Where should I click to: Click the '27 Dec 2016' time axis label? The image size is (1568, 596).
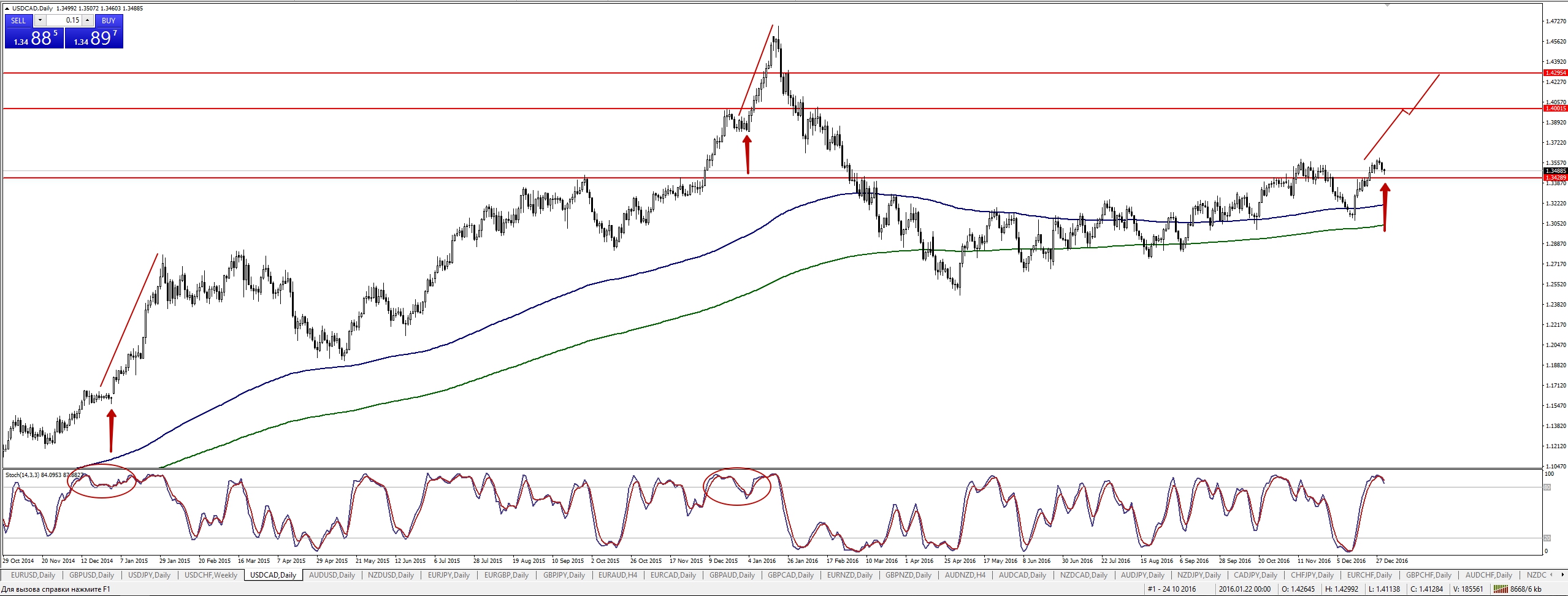coord(1392,560)
